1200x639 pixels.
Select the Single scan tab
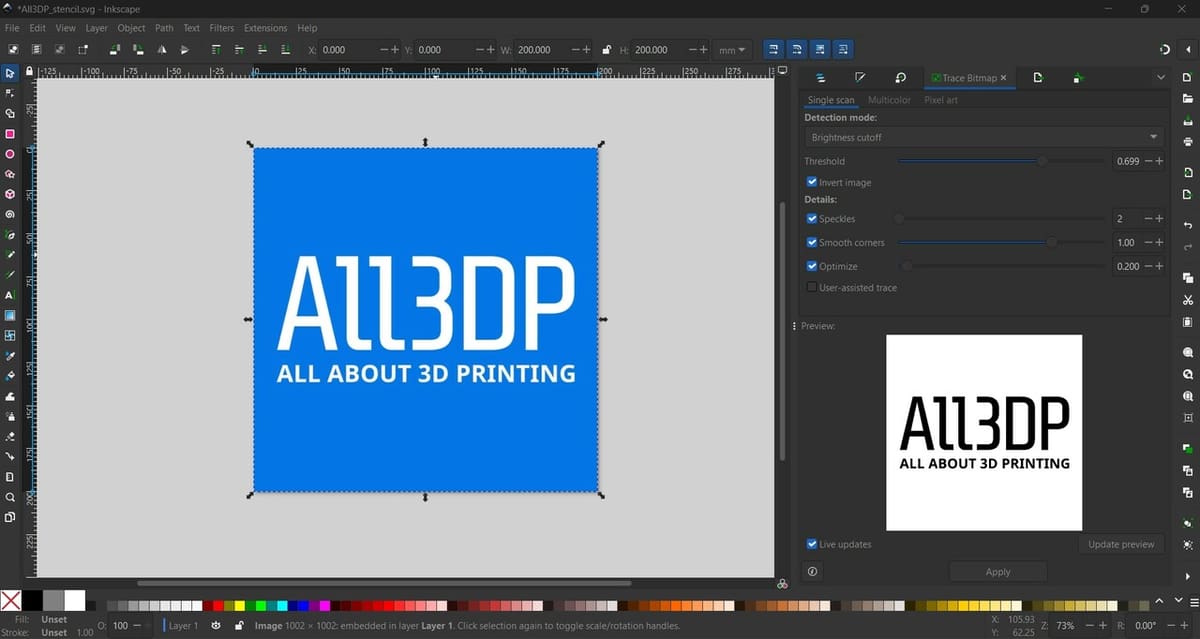coord(831,100)
